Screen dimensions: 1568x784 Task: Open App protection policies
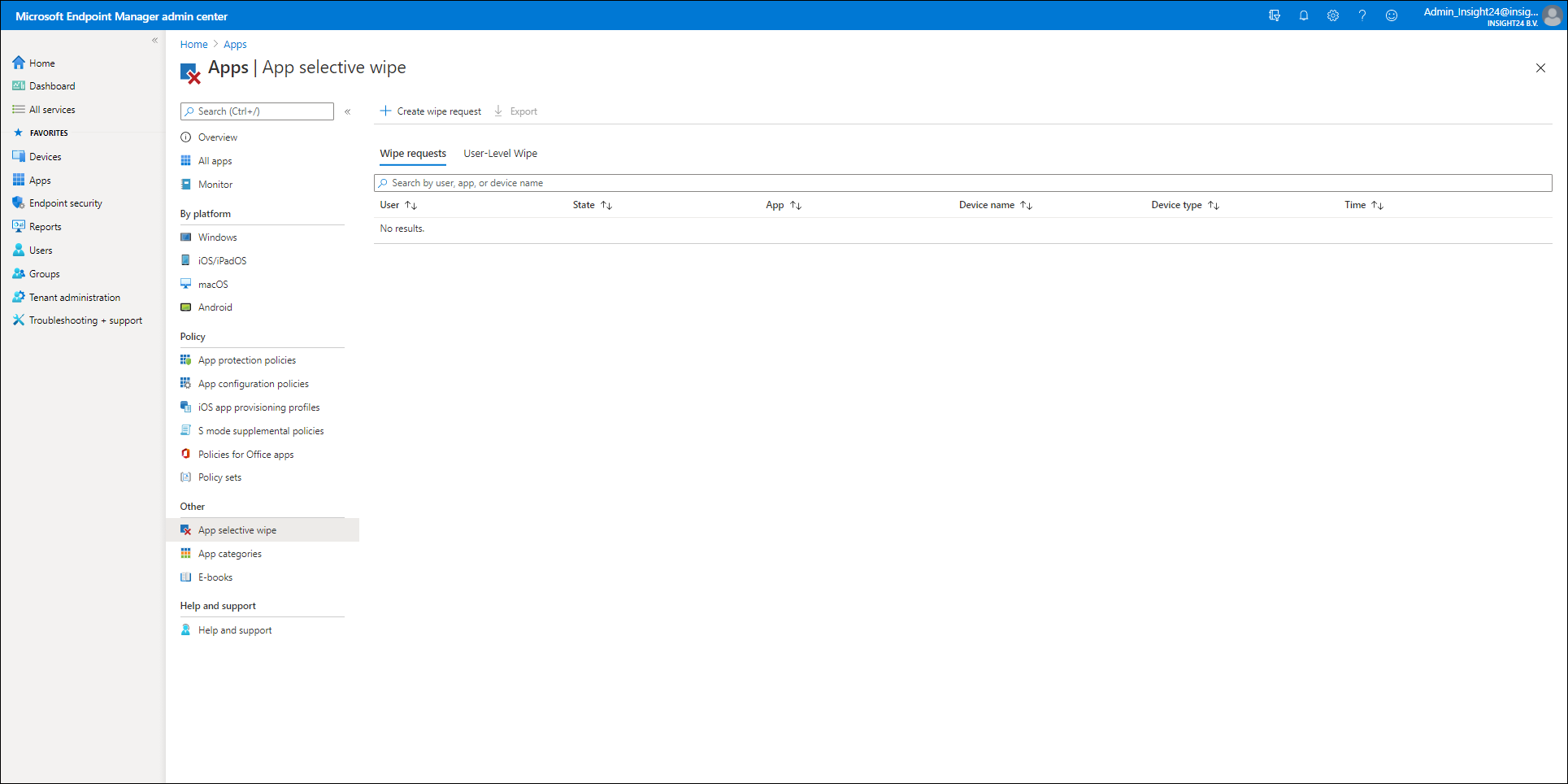point(246,360)
